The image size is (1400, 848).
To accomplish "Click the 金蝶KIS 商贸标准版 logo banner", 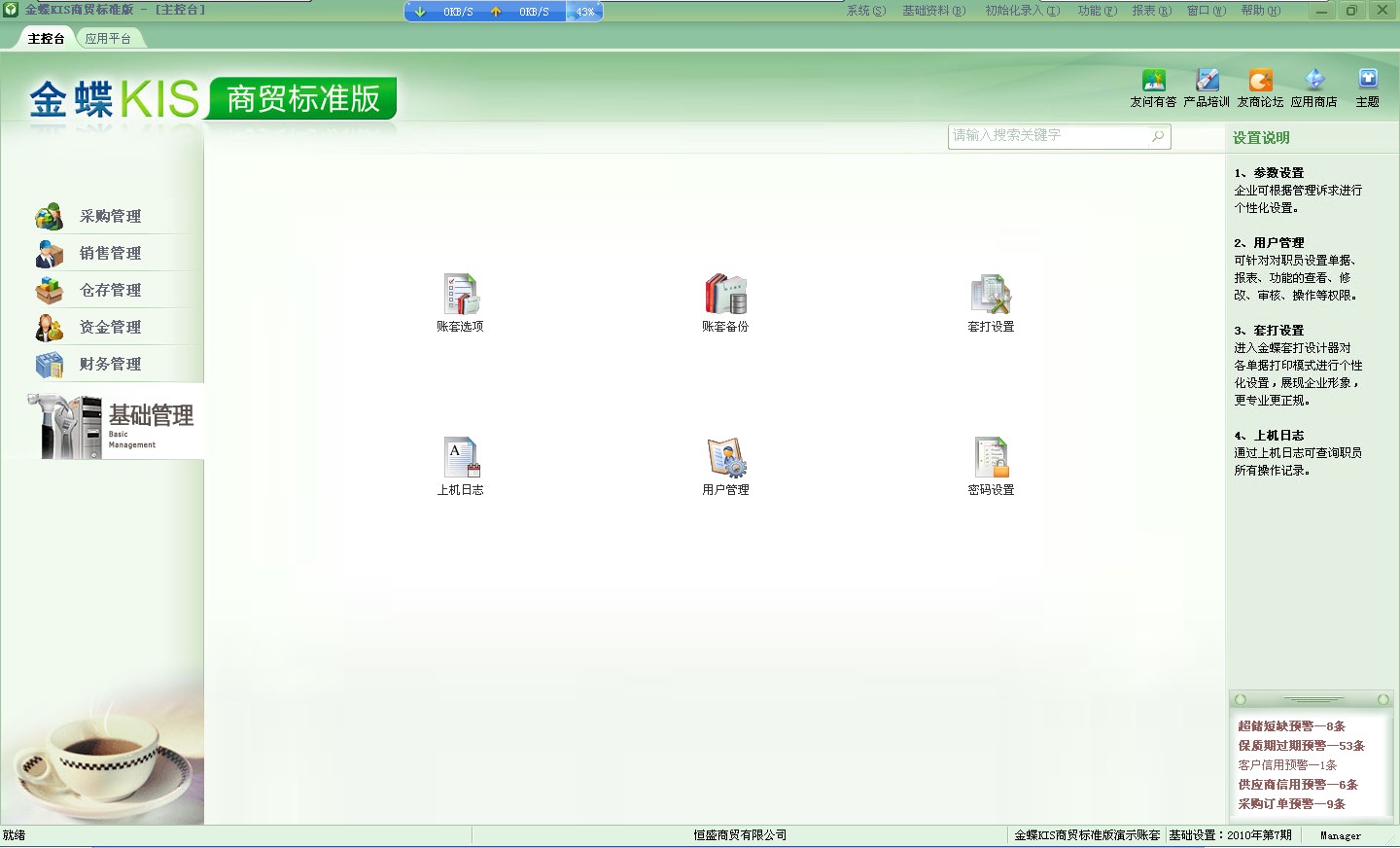I will tap(212, 98).
